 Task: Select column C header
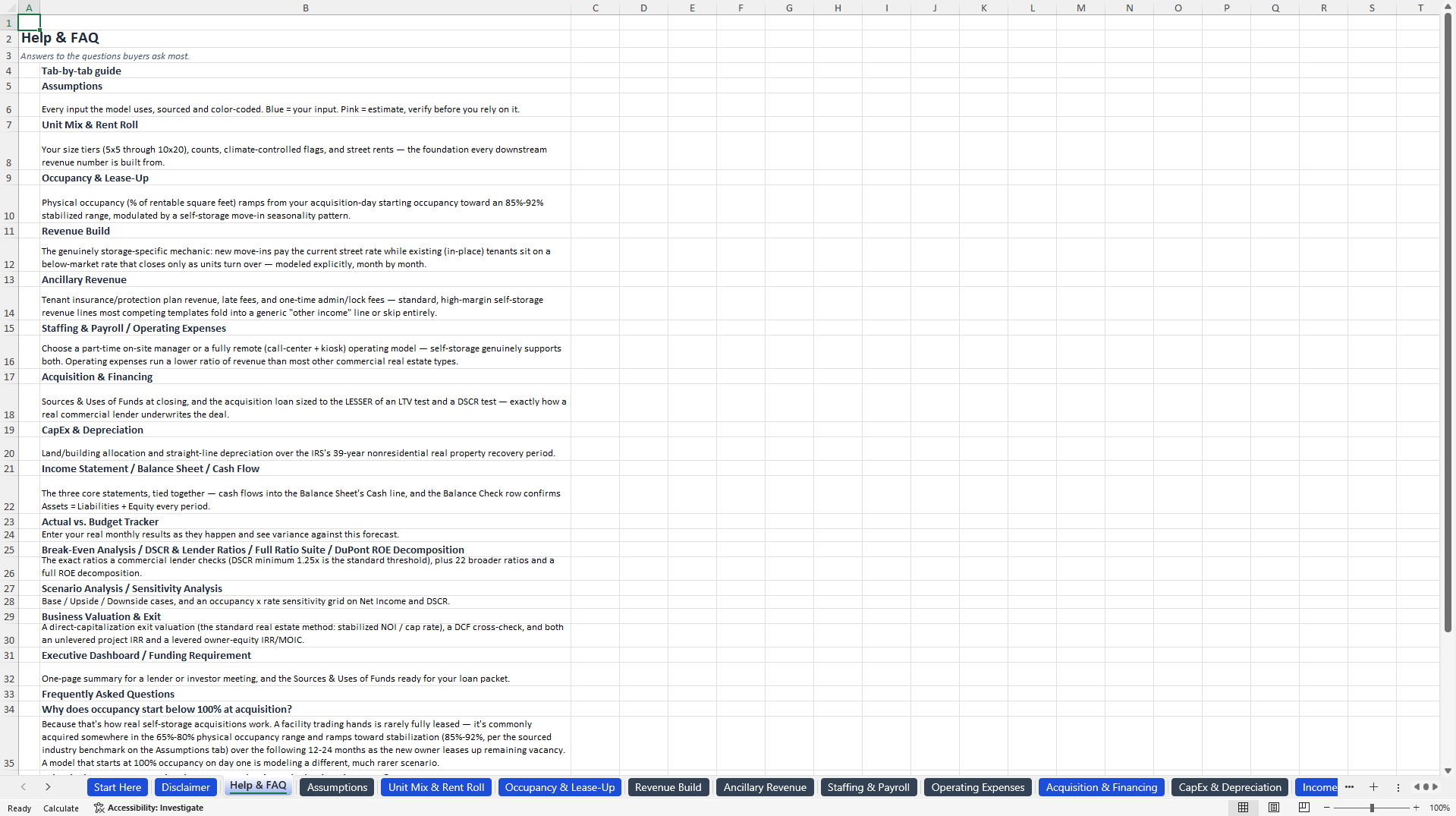click(x=595, y=8)
